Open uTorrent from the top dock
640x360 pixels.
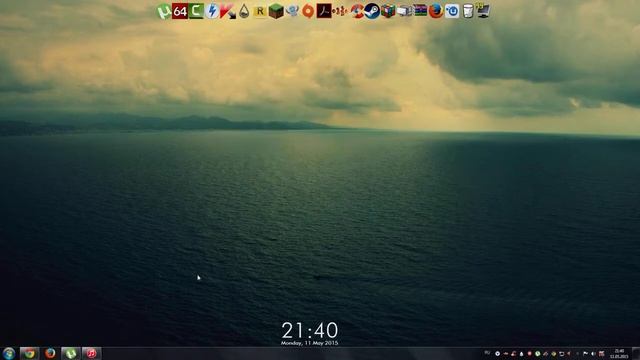pos(164,11)
